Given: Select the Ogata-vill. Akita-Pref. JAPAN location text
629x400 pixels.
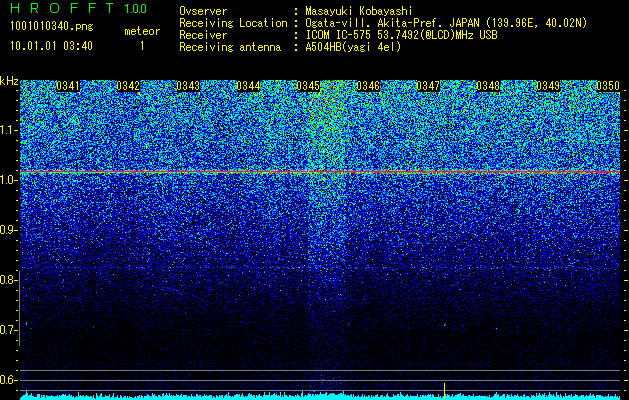Looking at the screenshot, I should point(446,23).
